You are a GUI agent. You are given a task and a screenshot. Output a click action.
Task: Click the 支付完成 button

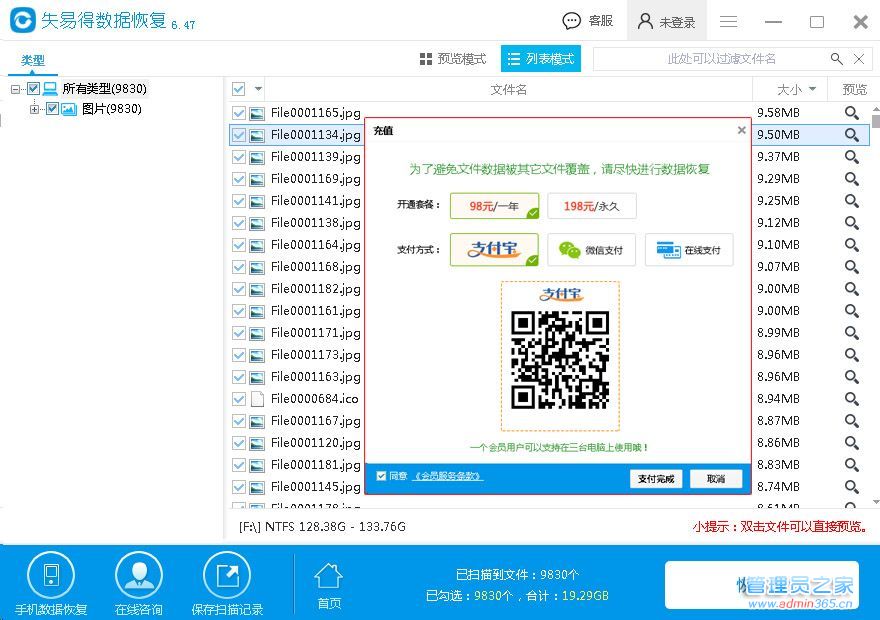coord(656,479)
